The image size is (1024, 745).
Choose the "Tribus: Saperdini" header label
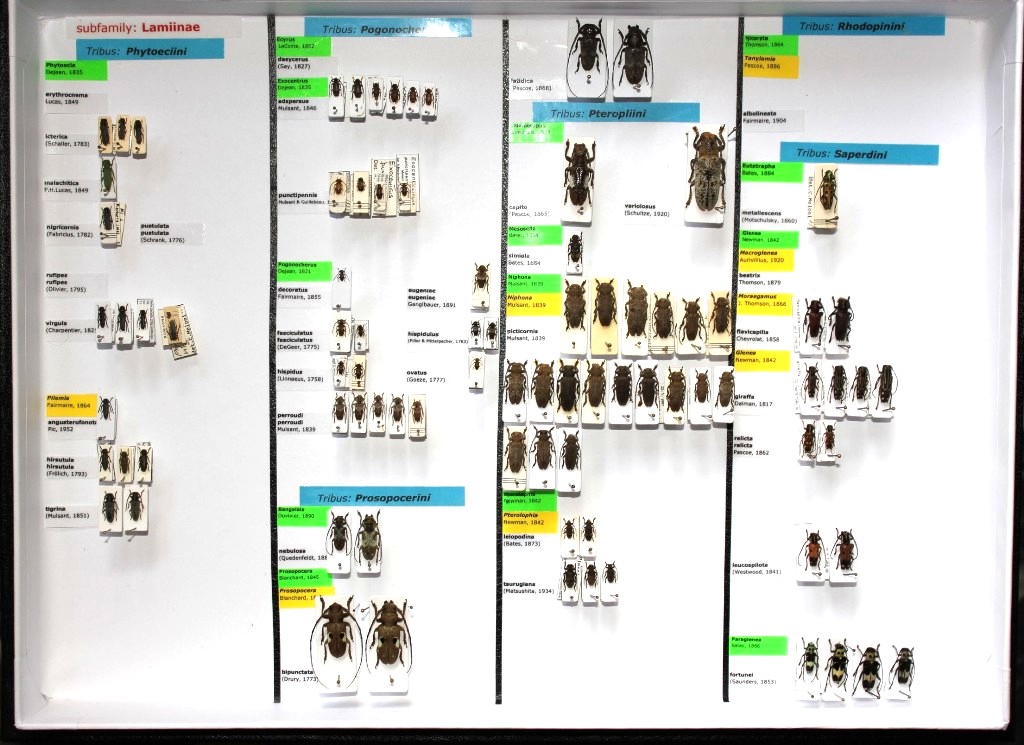(859, 154)
